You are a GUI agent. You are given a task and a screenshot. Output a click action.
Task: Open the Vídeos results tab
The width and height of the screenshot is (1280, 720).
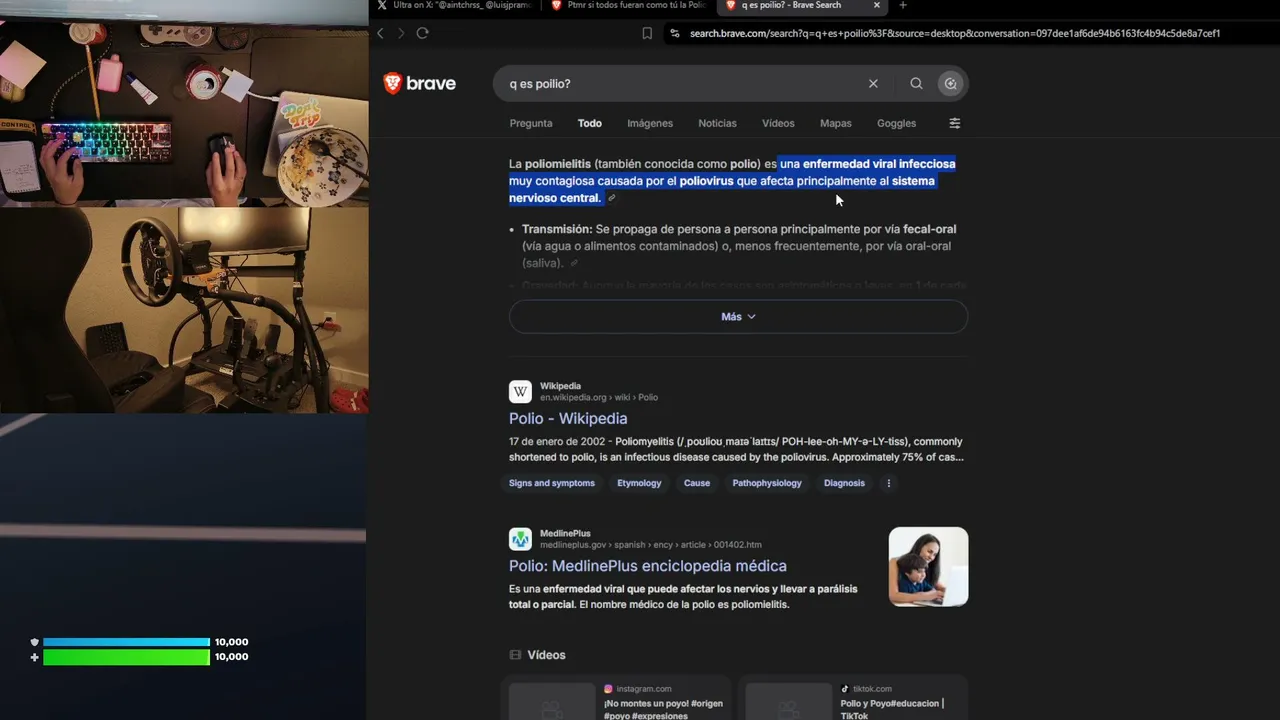click(x=778, y=123)
